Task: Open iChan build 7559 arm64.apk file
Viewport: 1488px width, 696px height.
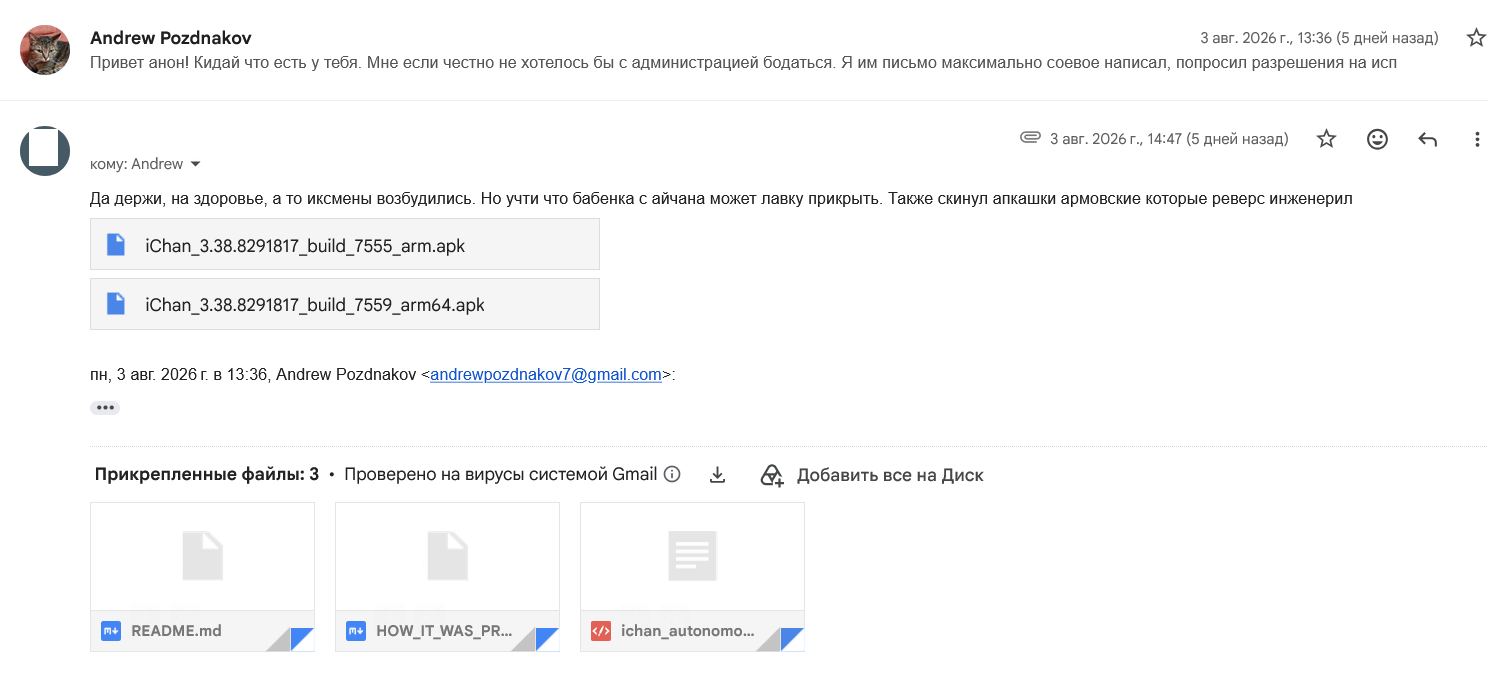Action: (x=345, y=304)
